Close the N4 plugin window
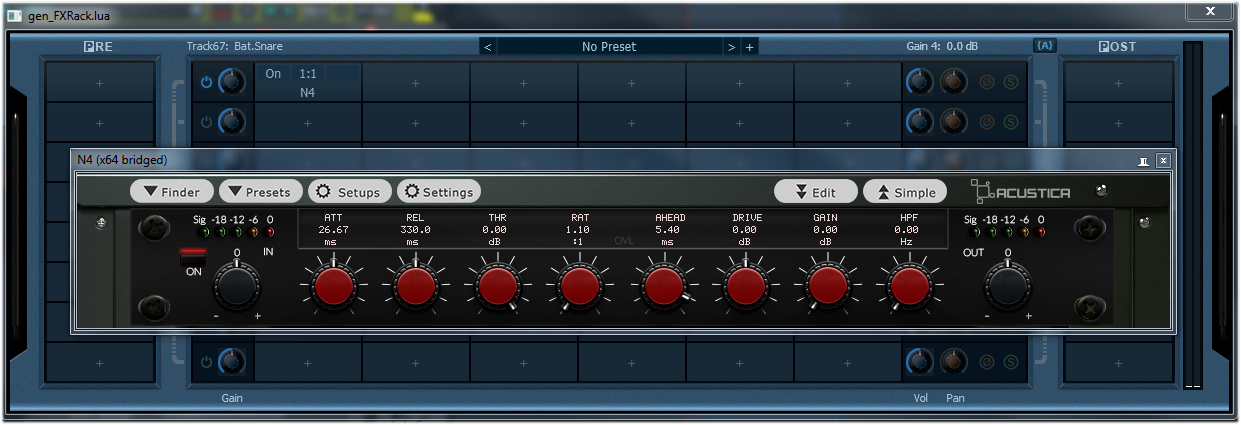1241x425 pixels. click(x=1163, y=160)
